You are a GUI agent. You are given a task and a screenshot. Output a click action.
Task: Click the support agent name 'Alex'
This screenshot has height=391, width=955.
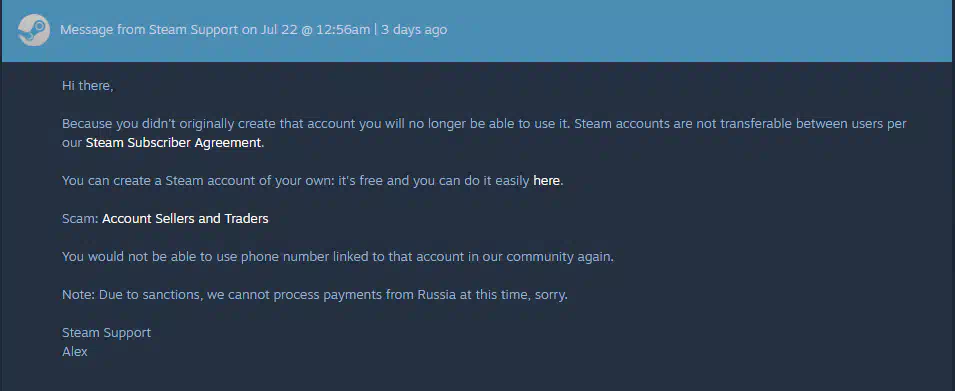coord(75,351)
